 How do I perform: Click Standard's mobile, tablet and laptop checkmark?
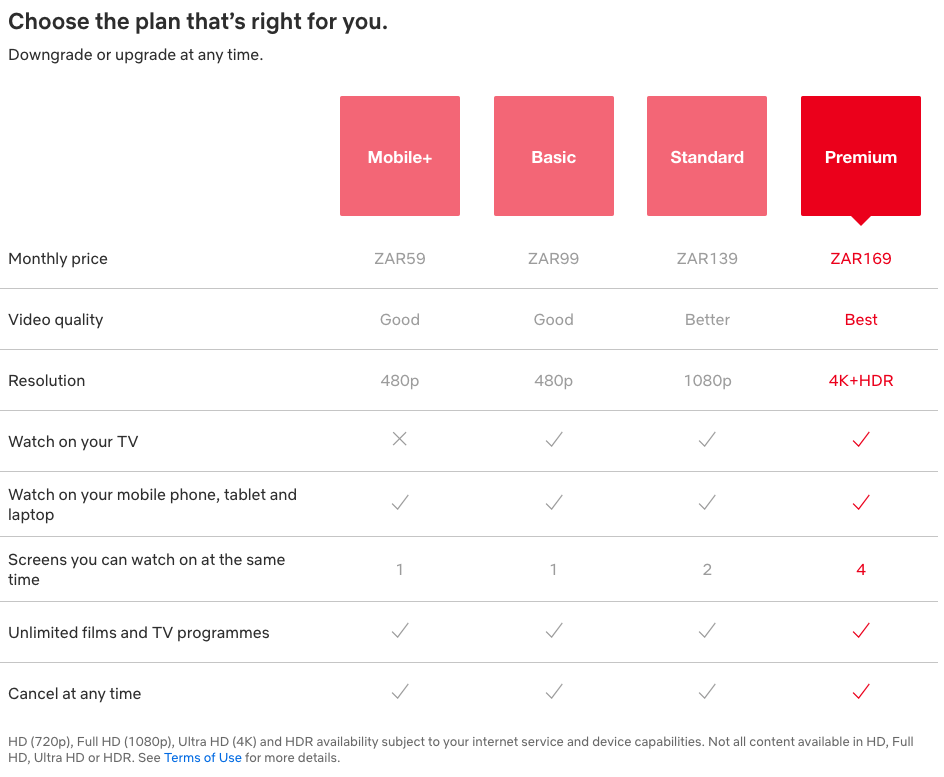point(707,503)
